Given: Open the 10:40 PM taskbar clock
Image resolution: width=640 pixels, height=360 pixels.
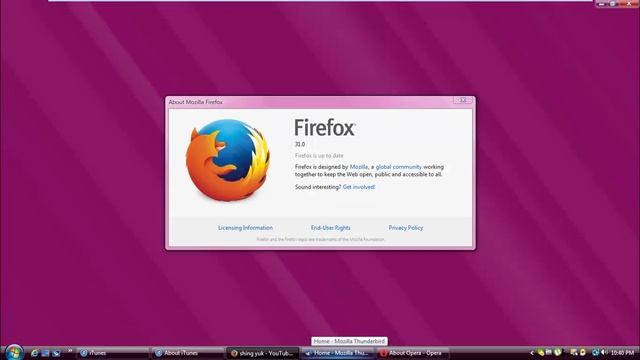Looking at the screenshot, I should [x=622, y=353].
